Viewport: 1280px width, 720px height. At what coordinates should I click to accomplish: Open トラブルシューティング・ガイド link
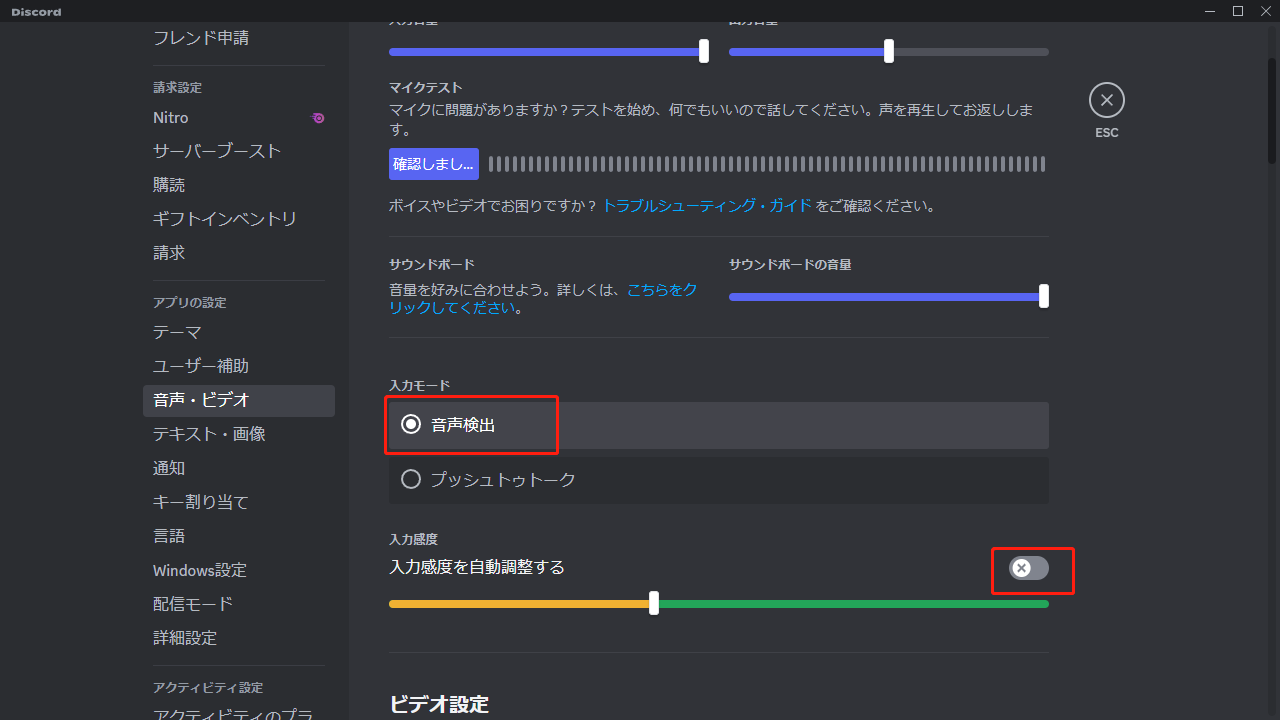click(707, 206)
